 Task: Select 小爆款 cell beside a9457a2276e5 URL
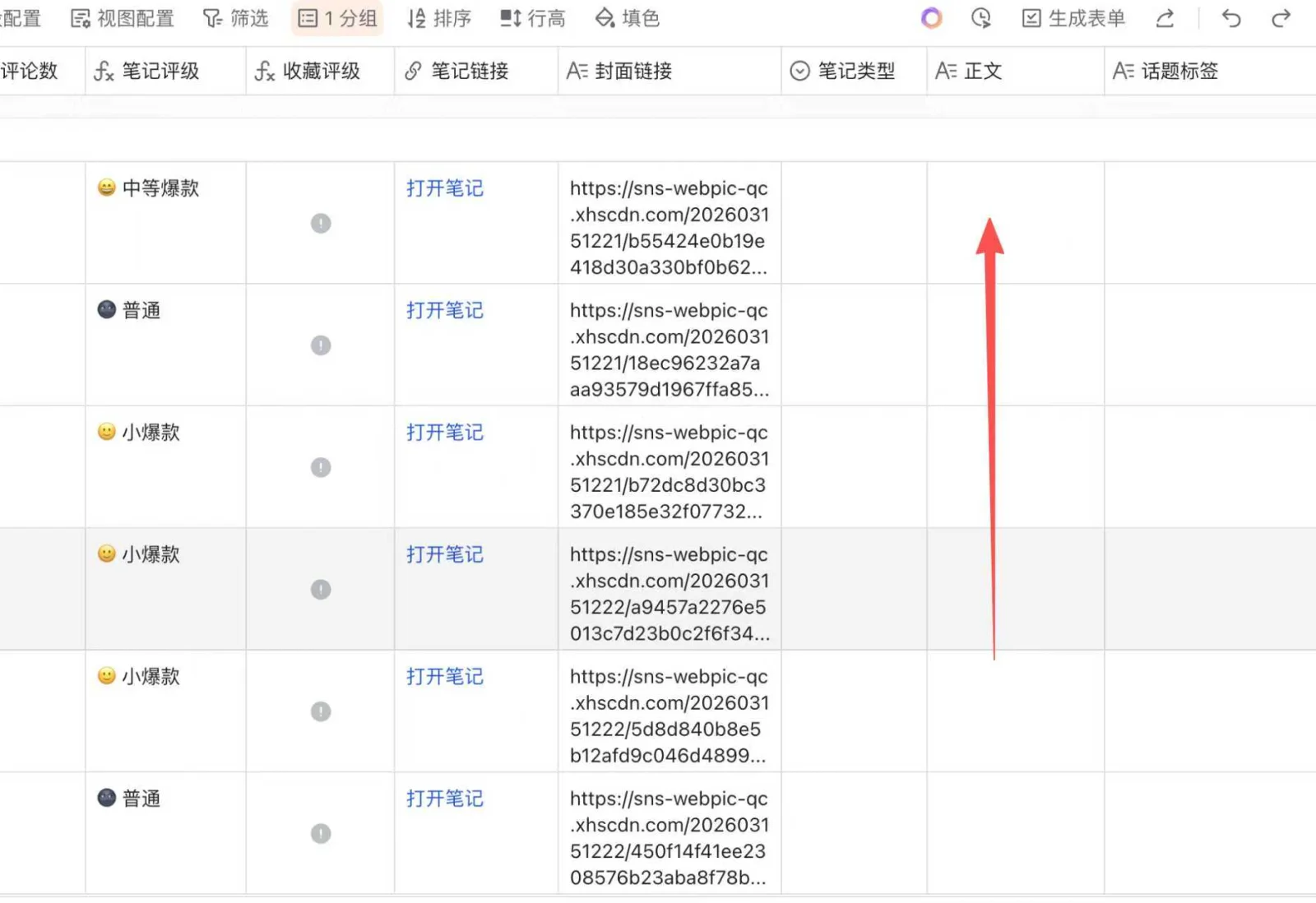[165, 590]
